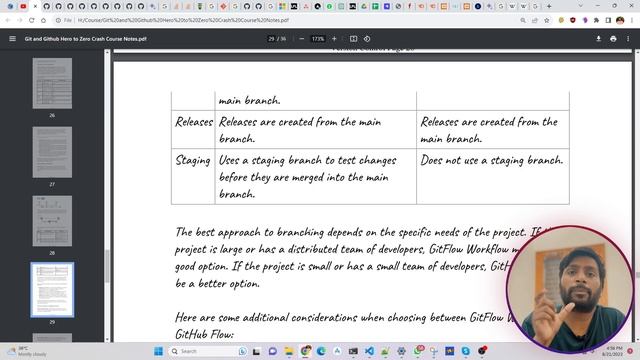Open File Explorer from taskbar

[289, 351]
